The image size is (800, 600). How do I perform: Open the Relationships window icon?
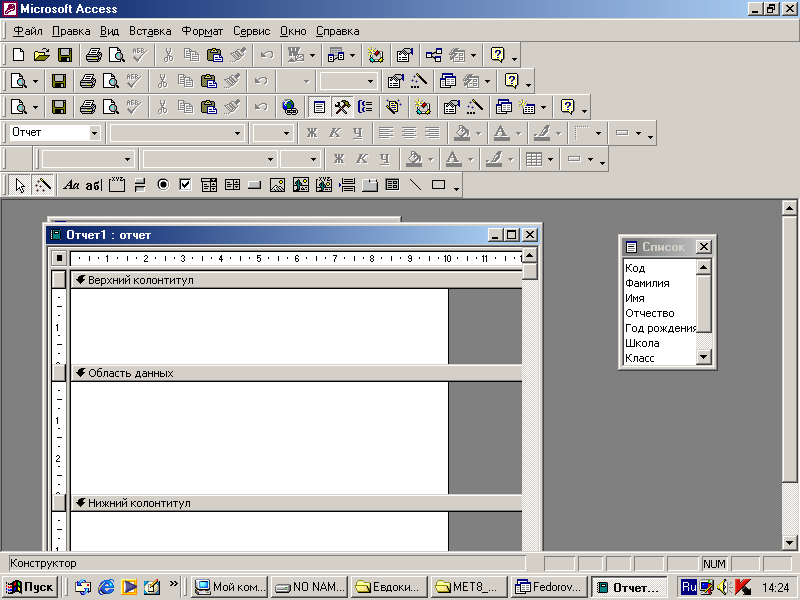coord(434,55)
